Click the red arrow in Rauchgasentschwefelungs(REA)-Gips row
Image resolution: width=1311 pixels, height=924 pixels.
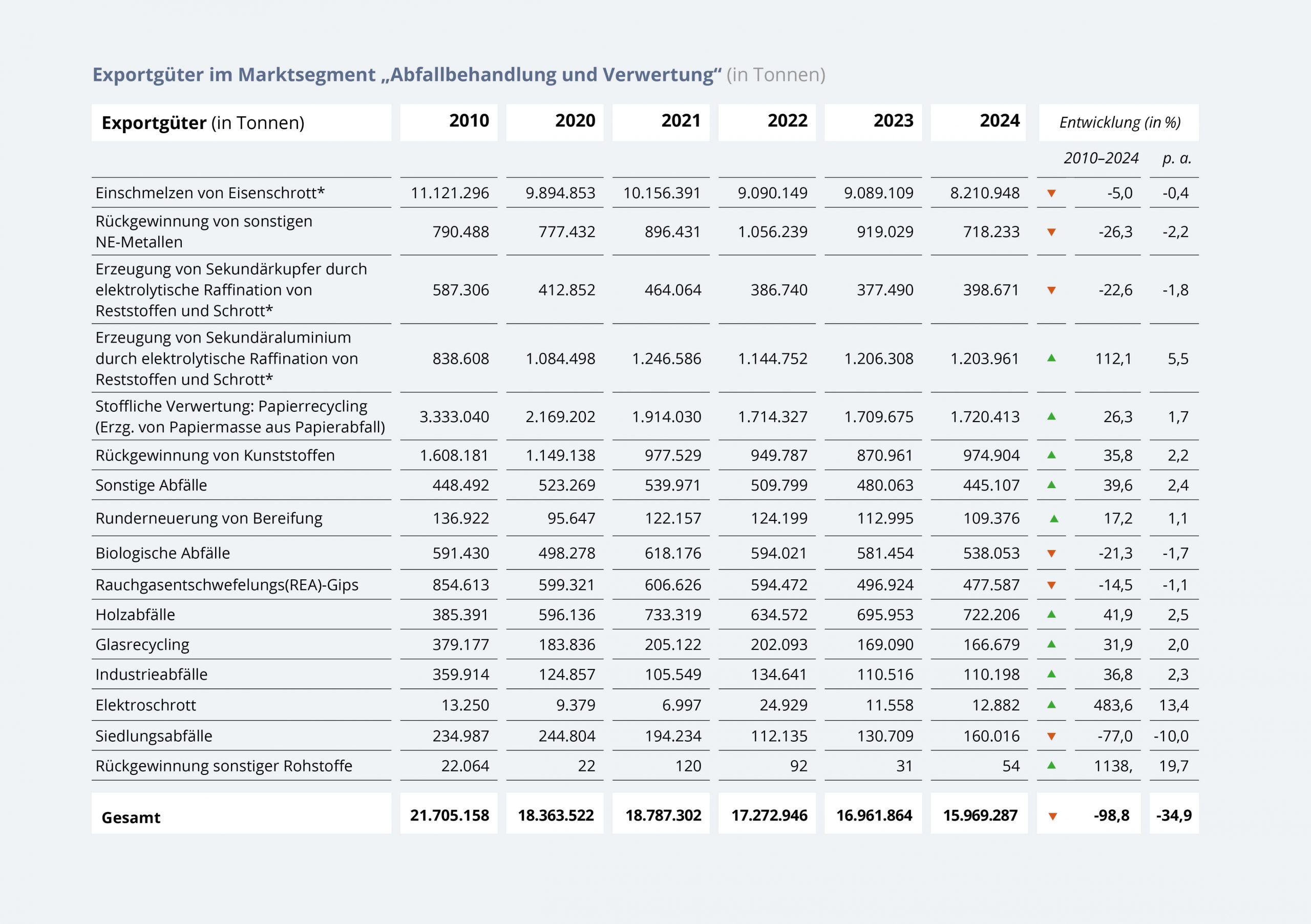tap(1051, 585)
